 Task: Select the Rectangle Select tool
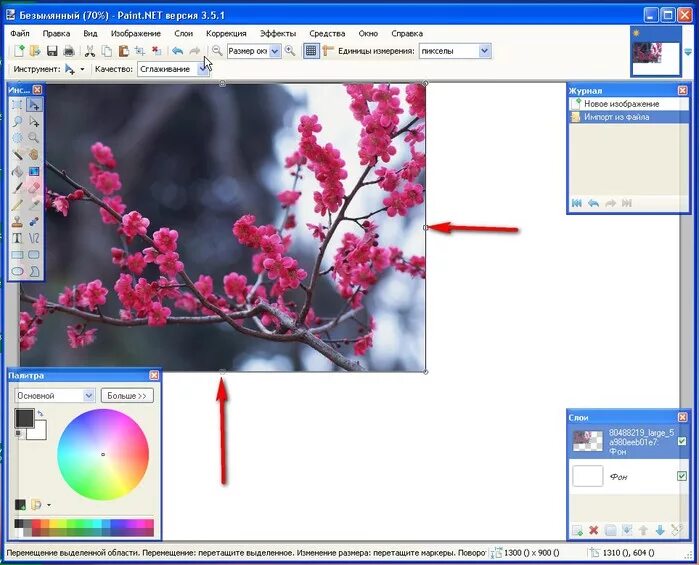pos(17,105)
